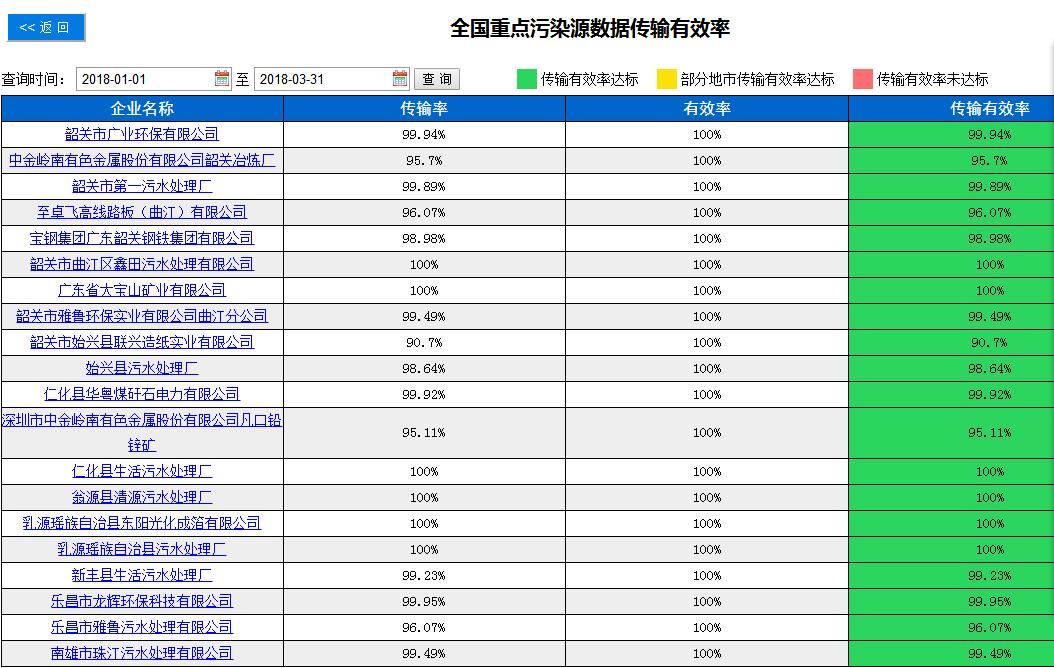The image size is (1054, 668).
Task: Open link 深圳市中金岭南有色金属股份有限公司凡口铅锌矿
Action: pyautogui.click(x=142, y=433)
